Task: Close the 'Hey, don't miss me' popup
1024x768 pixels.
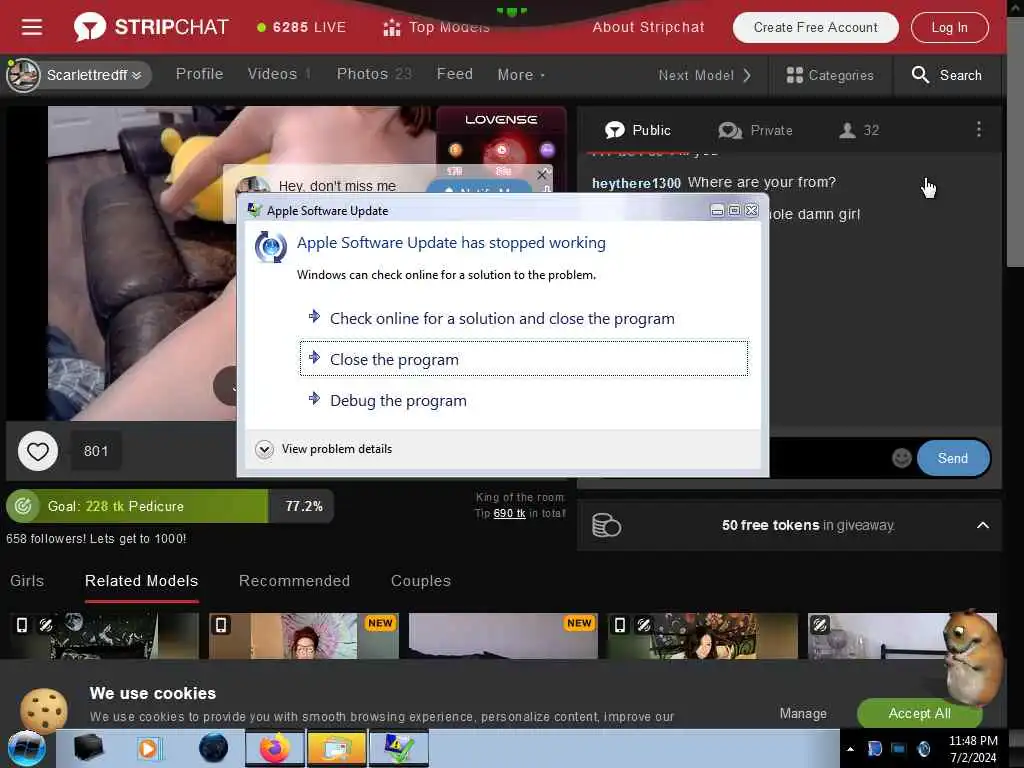Action: tap(541, 174)
